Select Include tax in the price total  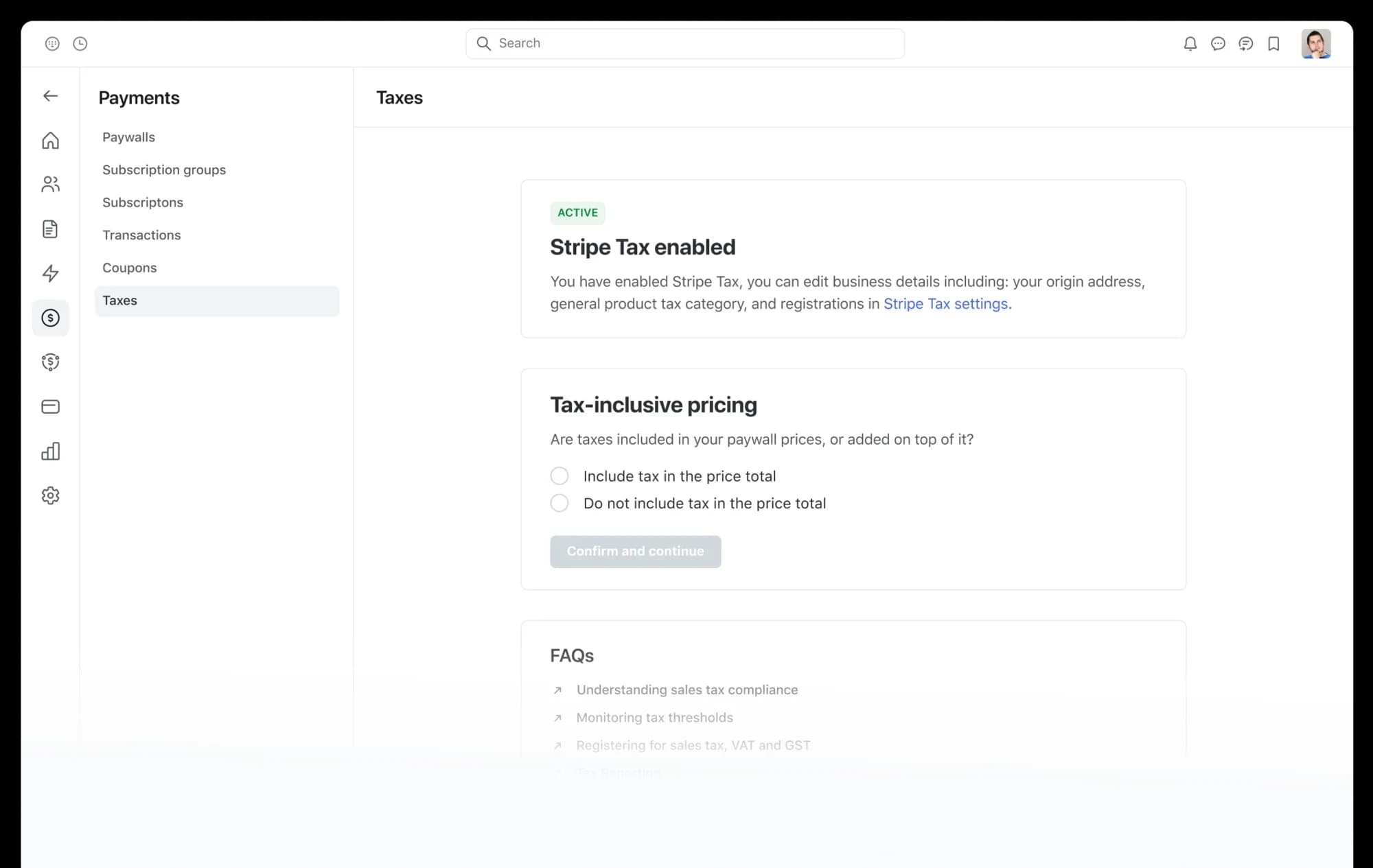click(559, 476)
